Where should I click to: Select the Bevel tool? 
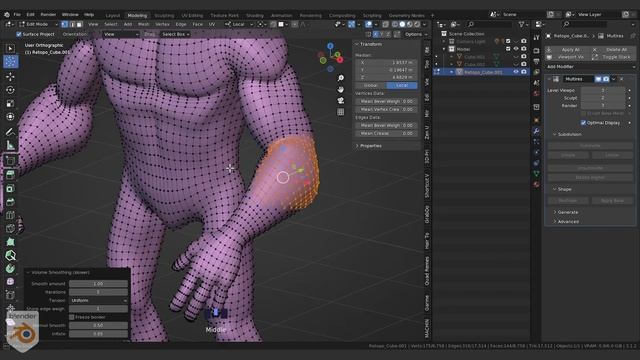click(x=11, y=202)
